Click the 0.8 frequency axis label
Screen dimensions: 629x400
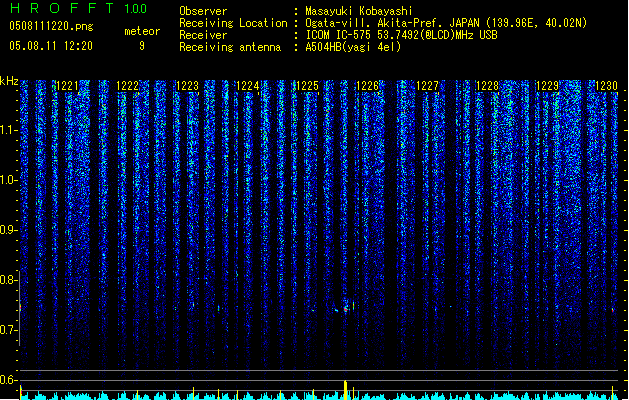coord(8,280)
